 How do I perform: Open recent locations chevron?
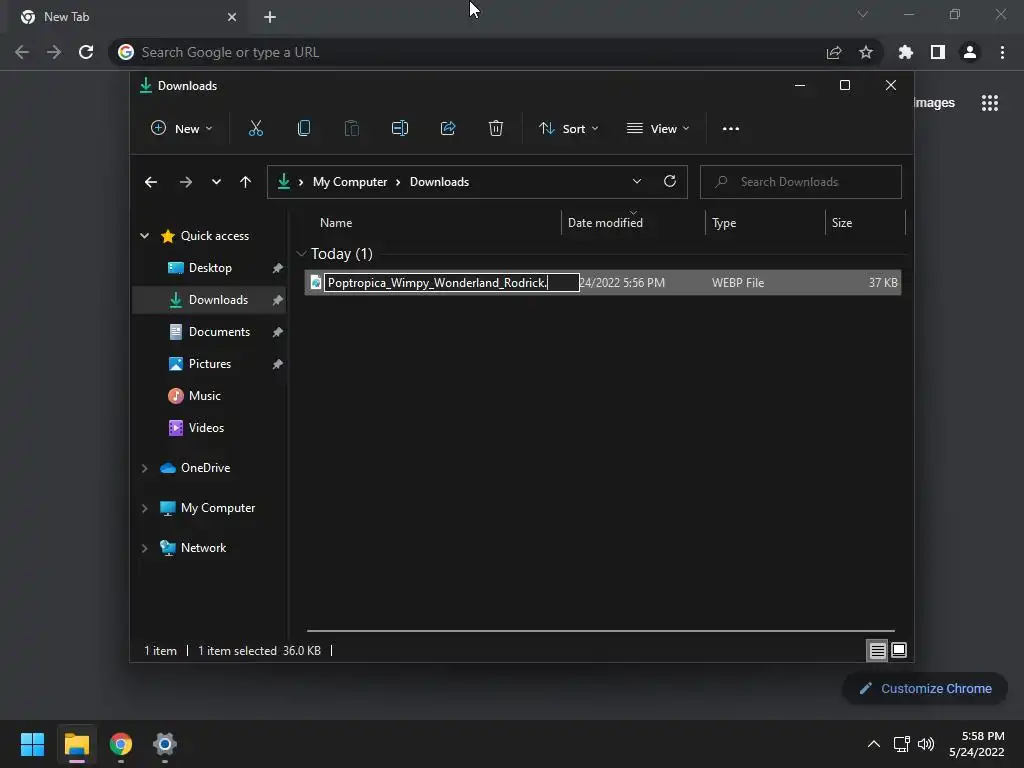click(216, 182)
